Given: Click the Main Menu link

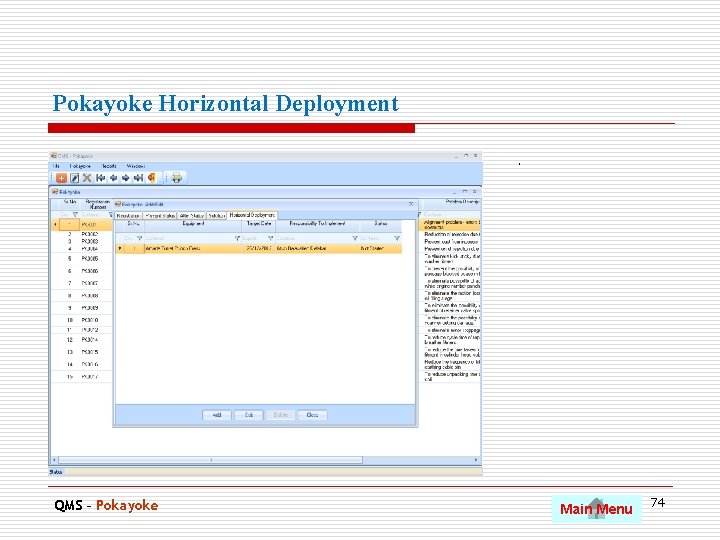Looking at the screenshot, I should pyautogui.click(x=596, y=509).
